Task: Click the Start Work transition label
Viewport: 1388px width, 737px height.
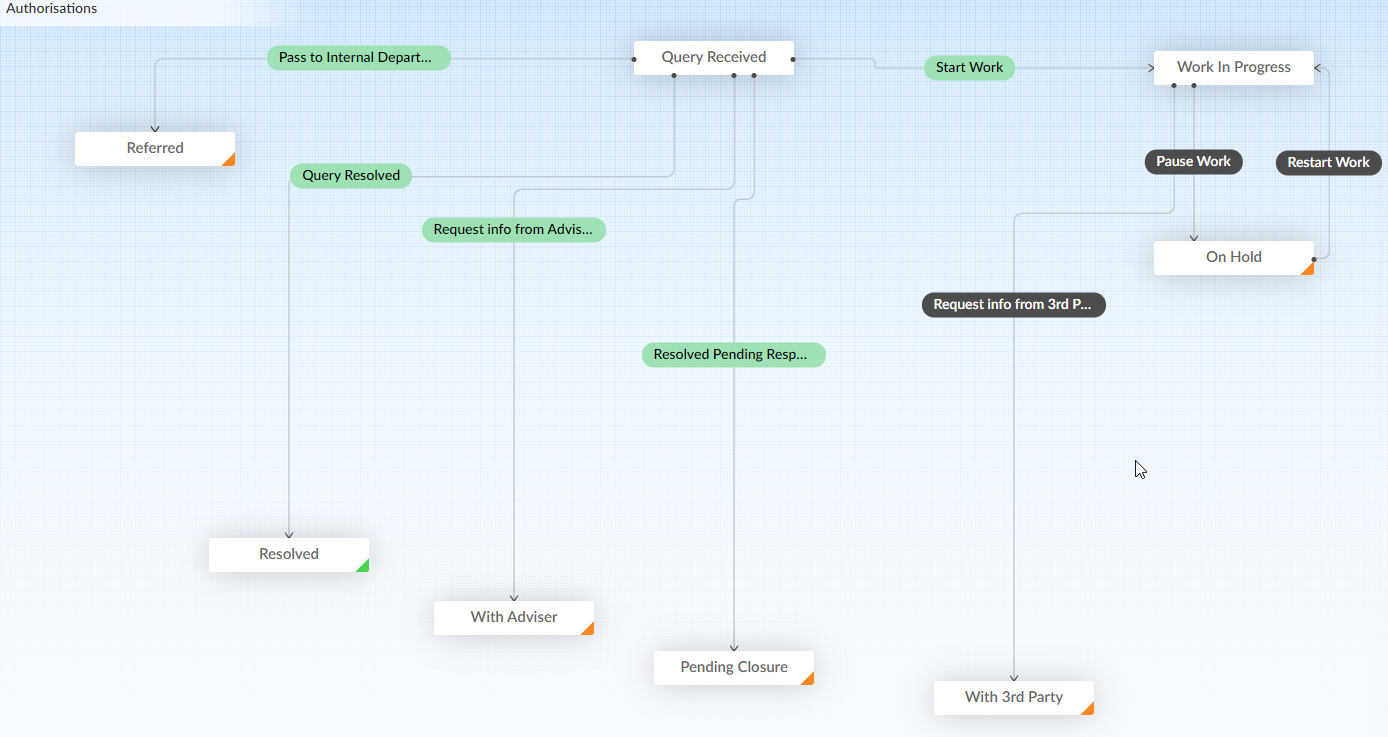Action: [970, 68]
